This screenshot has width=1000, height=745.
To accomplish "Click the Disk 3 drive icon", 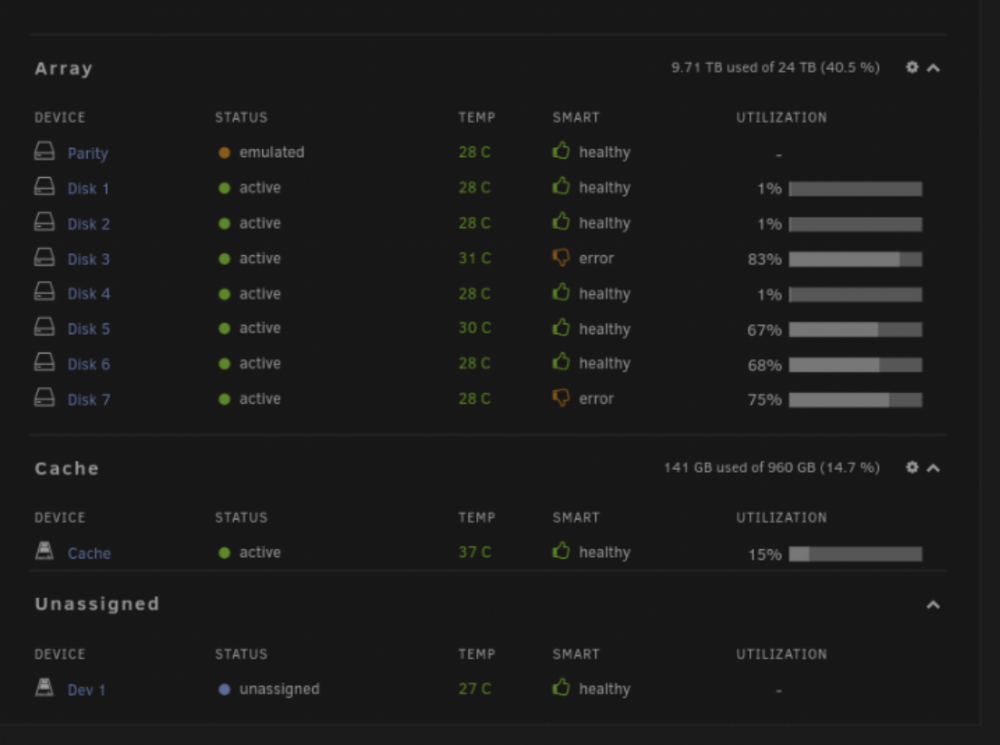I will pyautogui.click(x=44, y=257).
